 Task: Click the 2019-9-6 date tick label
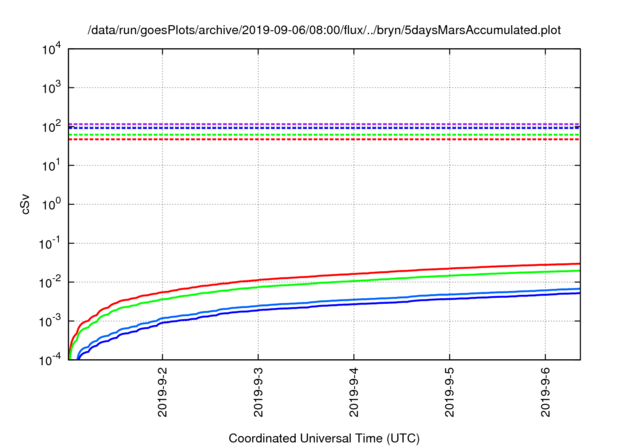point(545,392)
